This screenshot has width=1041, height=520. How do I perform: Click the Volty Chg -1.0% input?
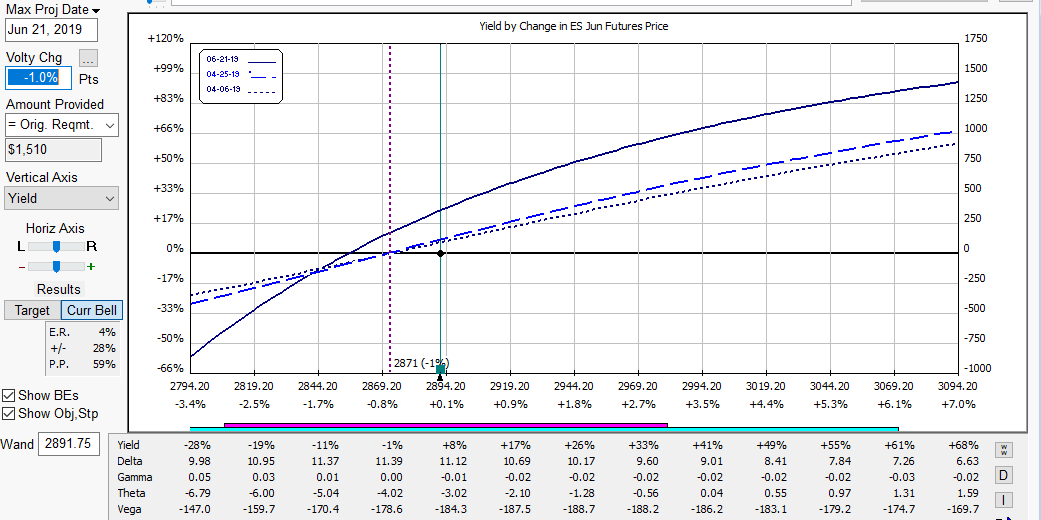click(x=39, y=78)
